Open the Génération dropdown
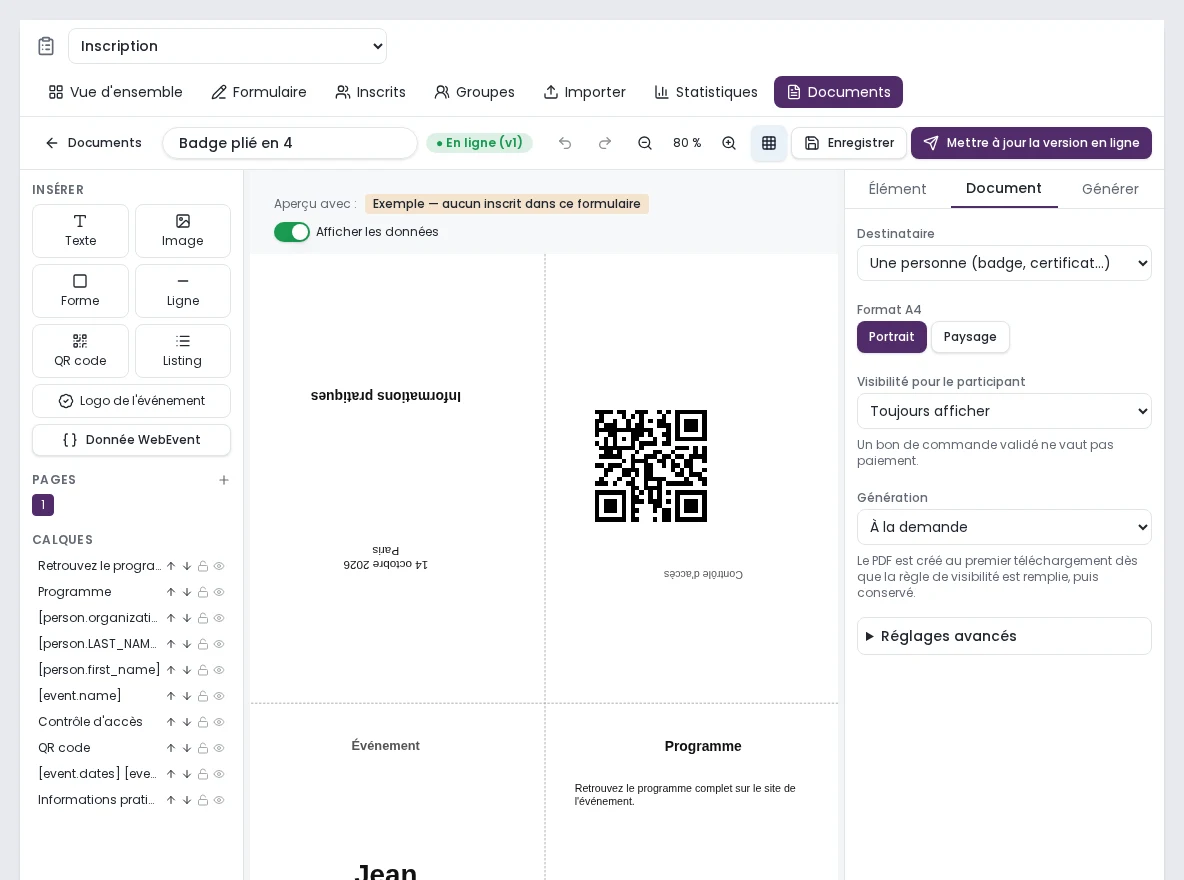 click(x=1004, y=526)
